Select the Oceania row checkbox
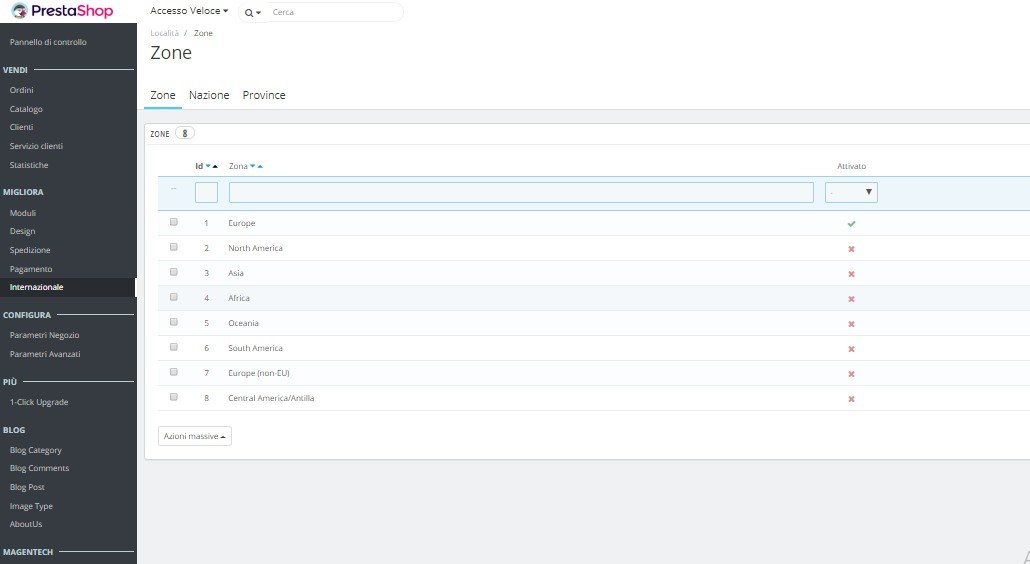Image resolution: width=1030 pixels, height=564 pixels. pyautogui.click(x=173, y=322)
